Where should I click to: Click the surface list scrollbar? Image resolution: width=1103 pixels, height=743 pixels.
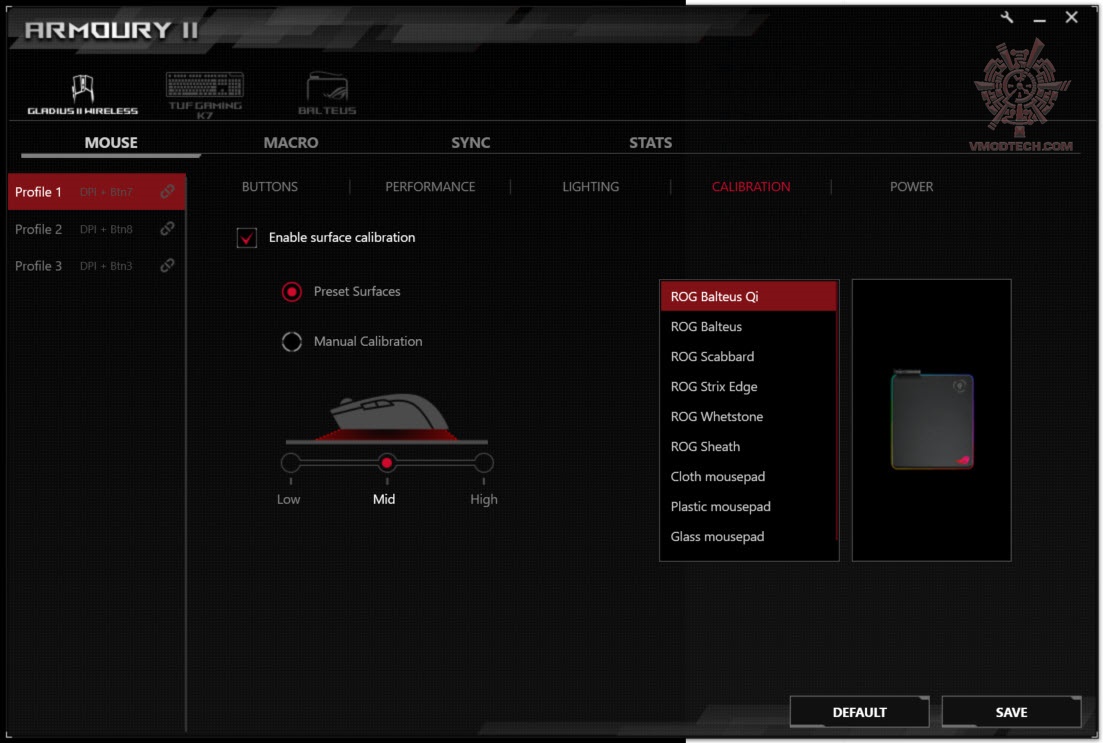(837, 411)
